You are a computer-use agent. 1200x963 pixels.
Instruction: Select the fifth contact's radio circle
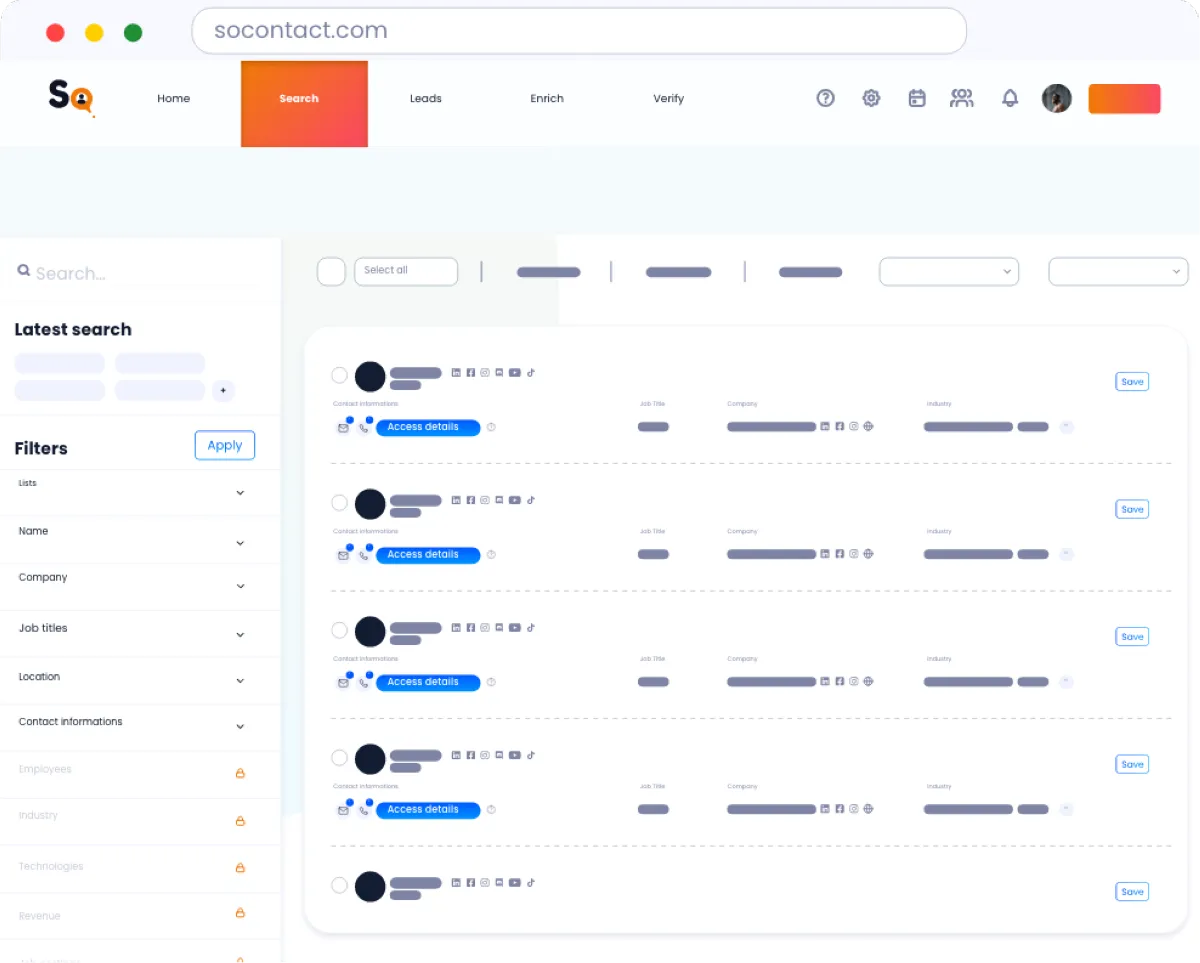[x=340, y=885]
